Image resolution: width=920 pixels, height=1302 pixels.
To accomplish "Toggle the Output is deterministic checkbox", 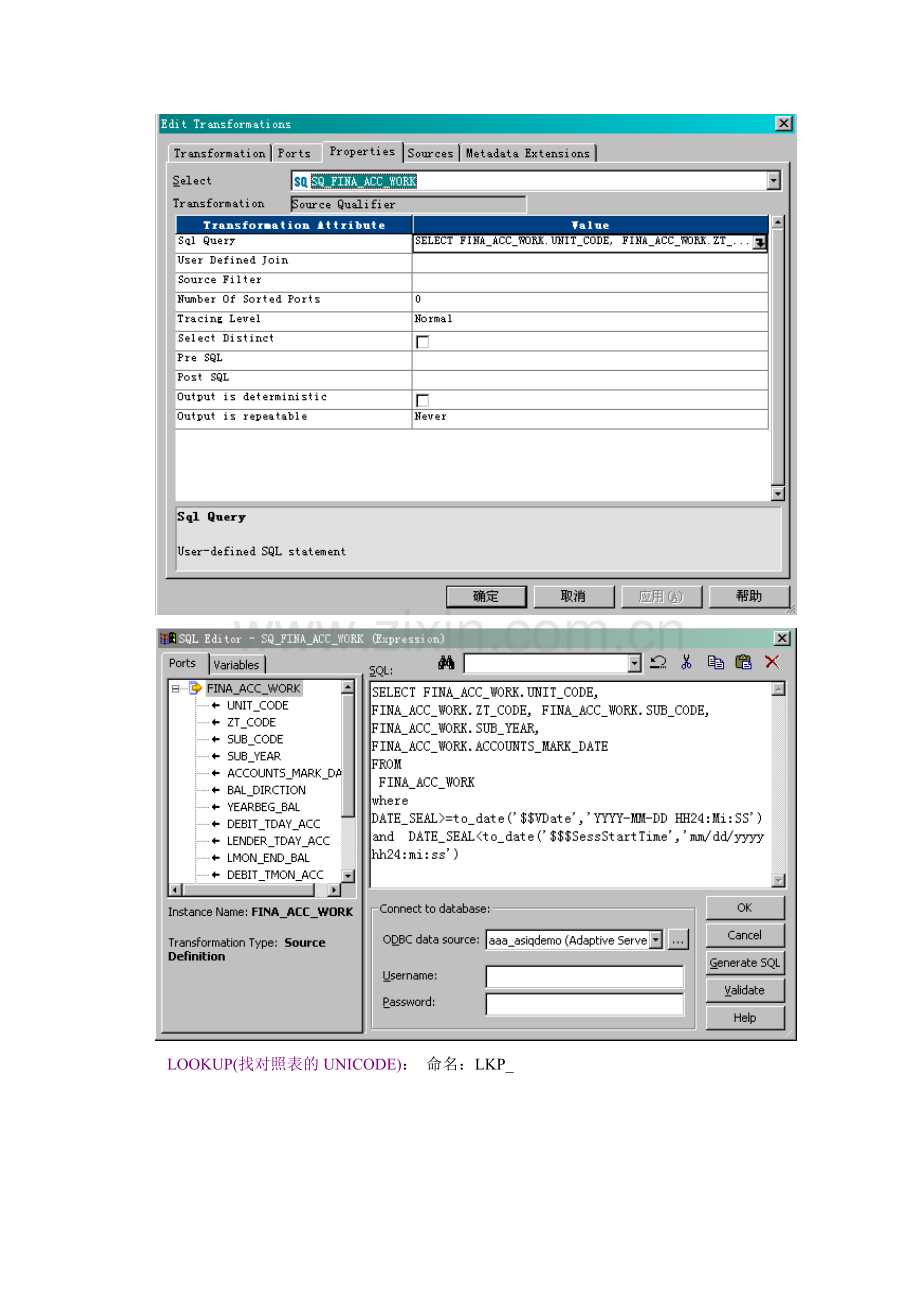I will [422, 400].
